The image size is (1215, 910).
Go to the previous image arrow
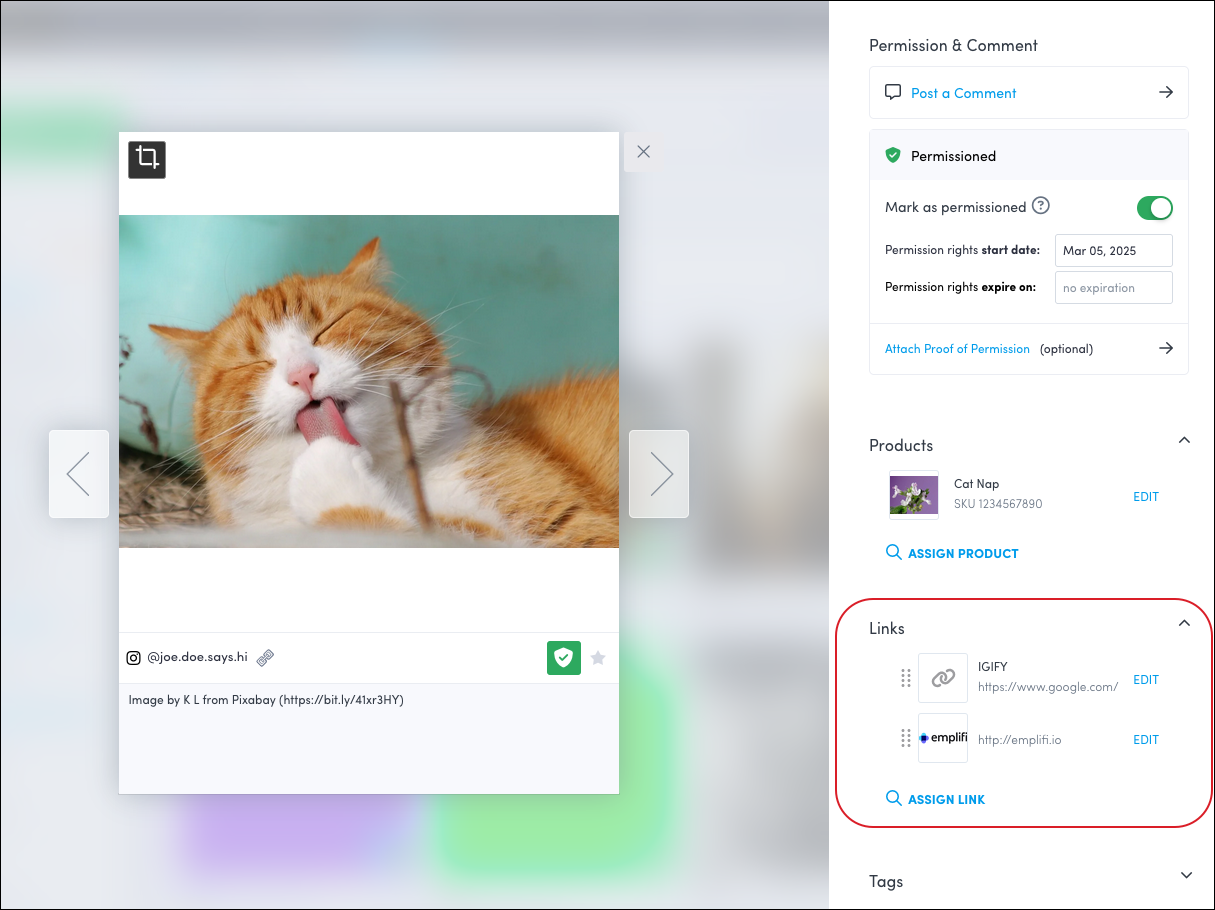pyautogui.click(x=79, y=474)
